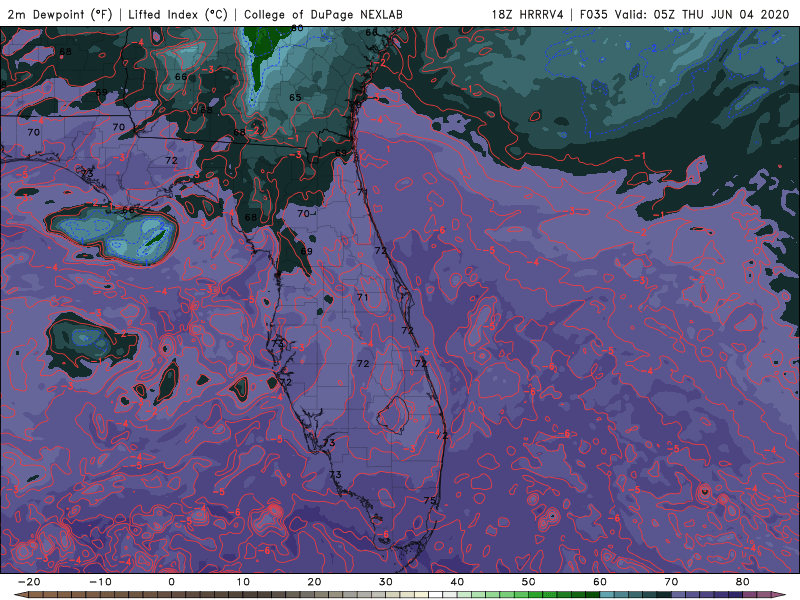800x600 pixels.
Task: Click the "F035 Valid: 05Z THU JUN 04 2020" text
Action: [x=685, y=14]
